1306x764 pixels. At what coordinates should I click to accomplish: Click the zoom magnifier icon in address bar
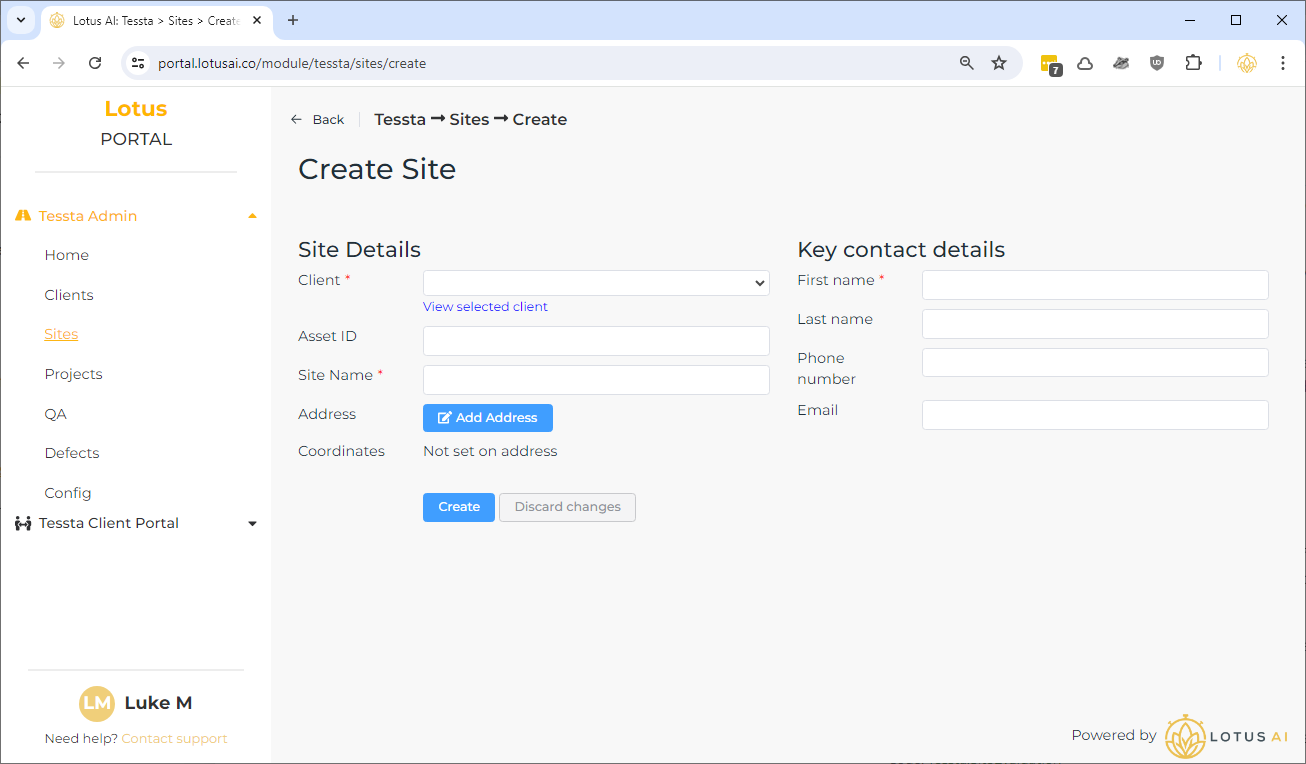tap(966, 63)
